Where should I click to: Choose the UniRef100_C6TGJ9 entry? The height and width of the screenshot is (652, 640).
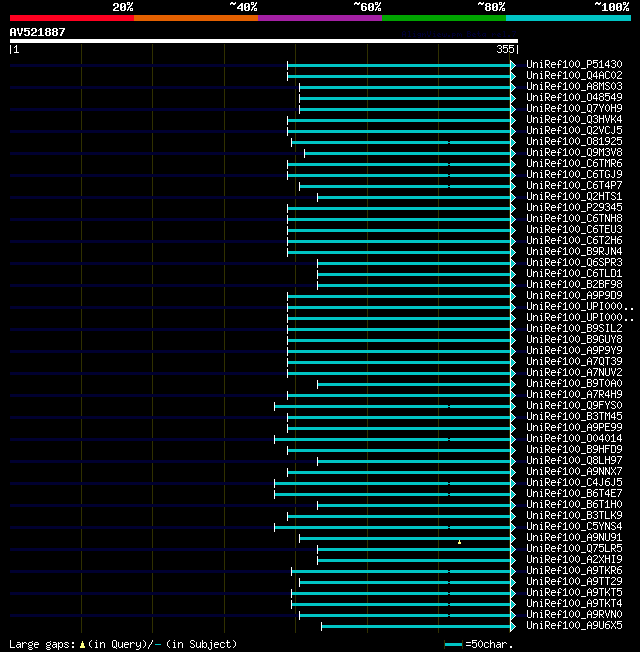coord(574,174)
